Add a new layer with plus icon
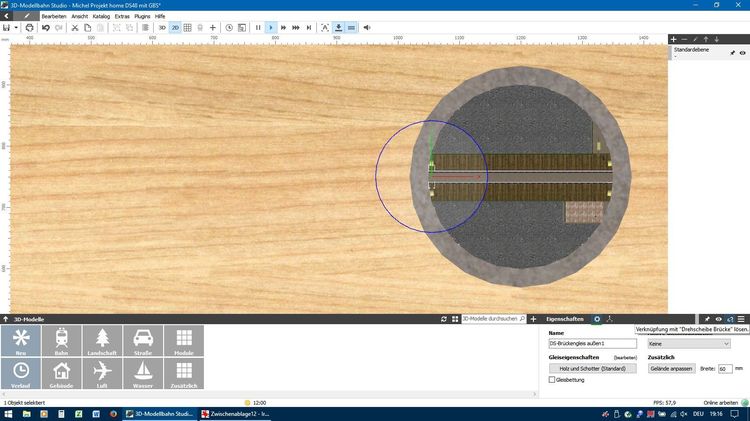 673,39
